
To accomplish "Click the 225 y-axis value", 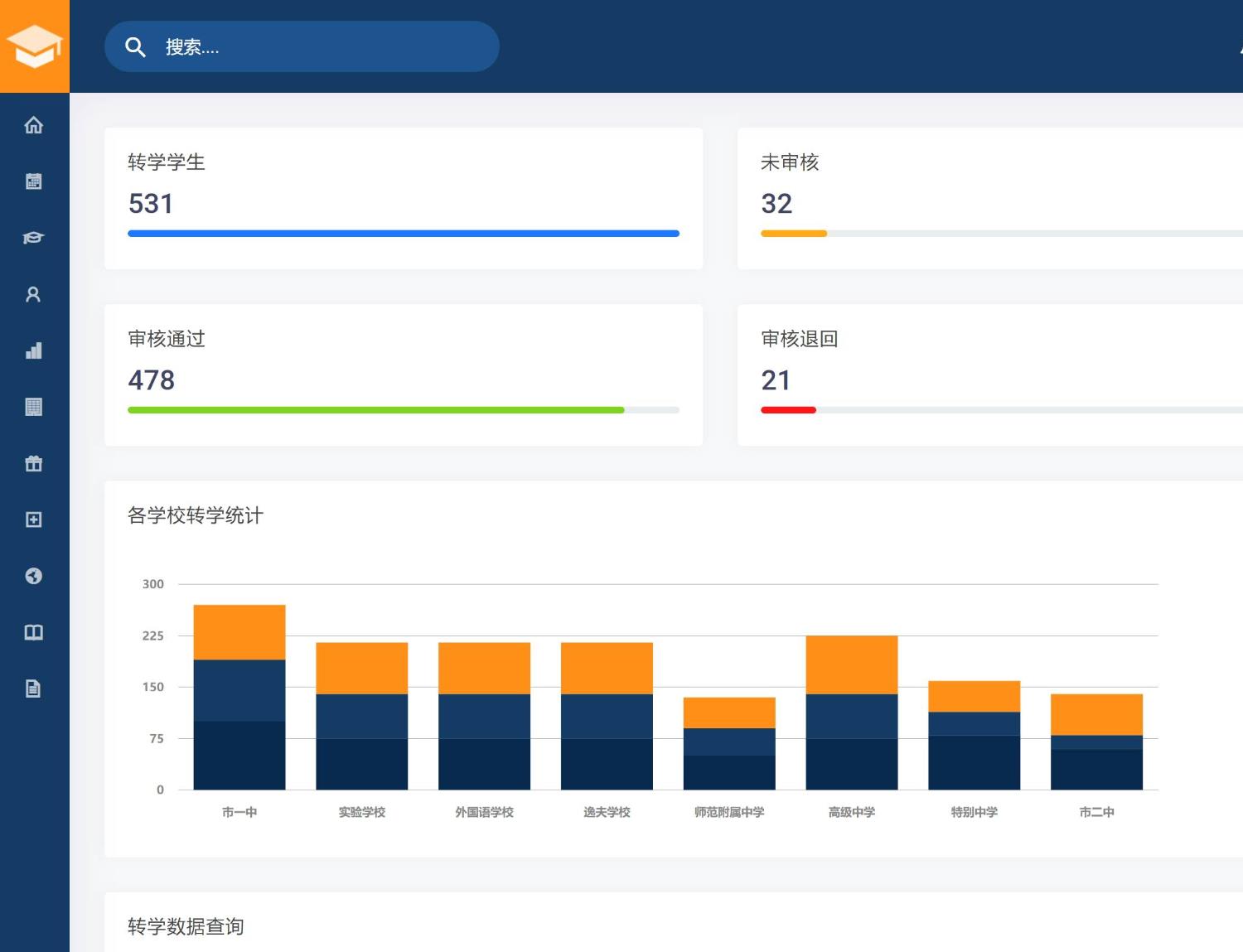I will point(153,635).
